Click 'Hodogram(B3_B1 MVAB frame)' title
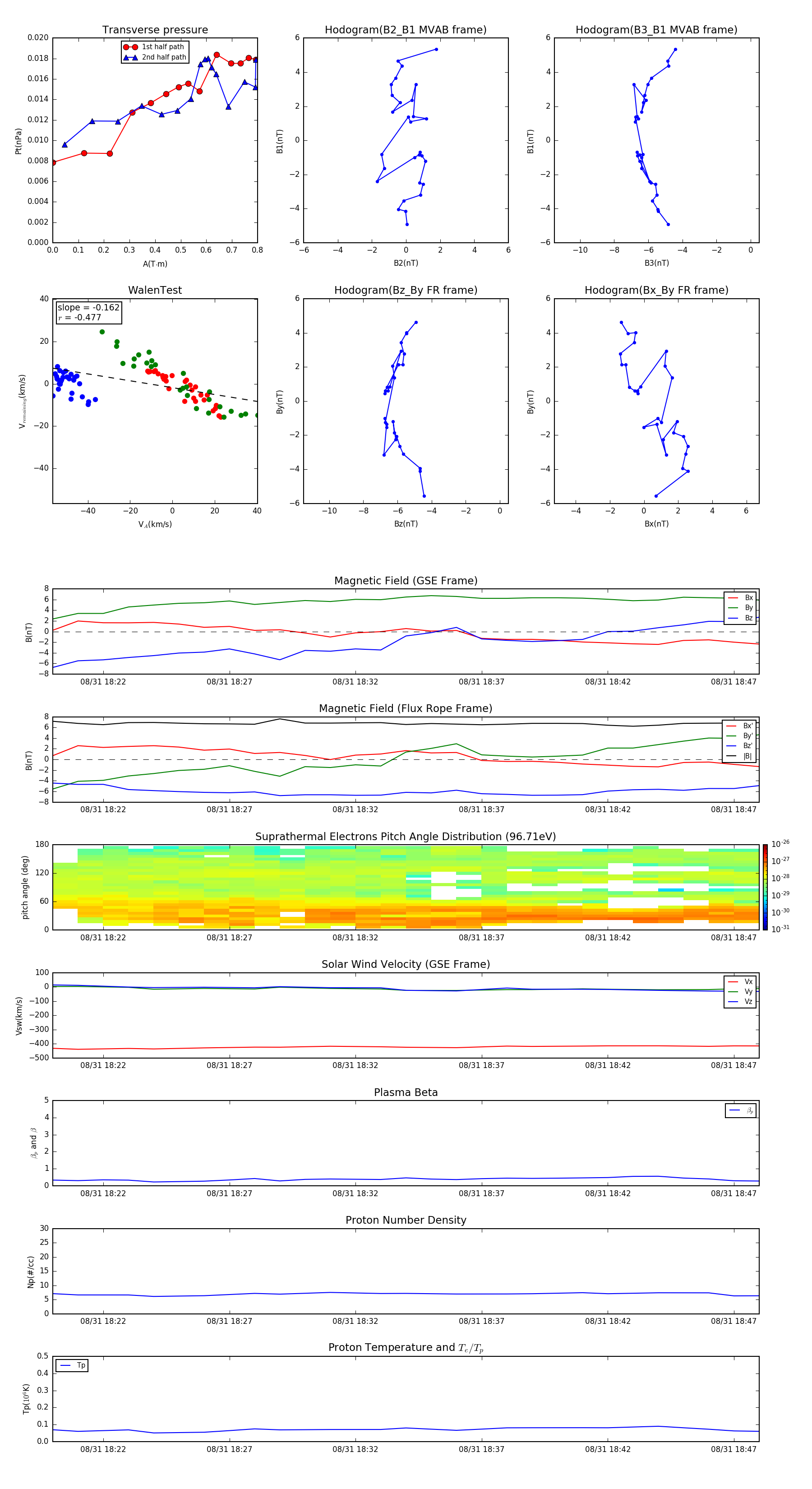 656,30
